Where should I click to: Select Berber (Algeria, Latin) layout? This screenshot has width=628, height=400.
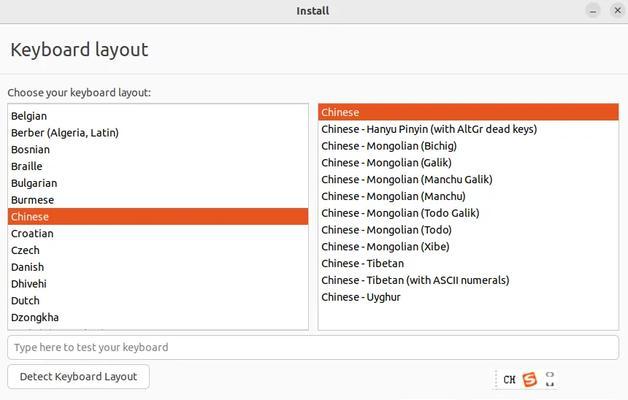[158, 133]
